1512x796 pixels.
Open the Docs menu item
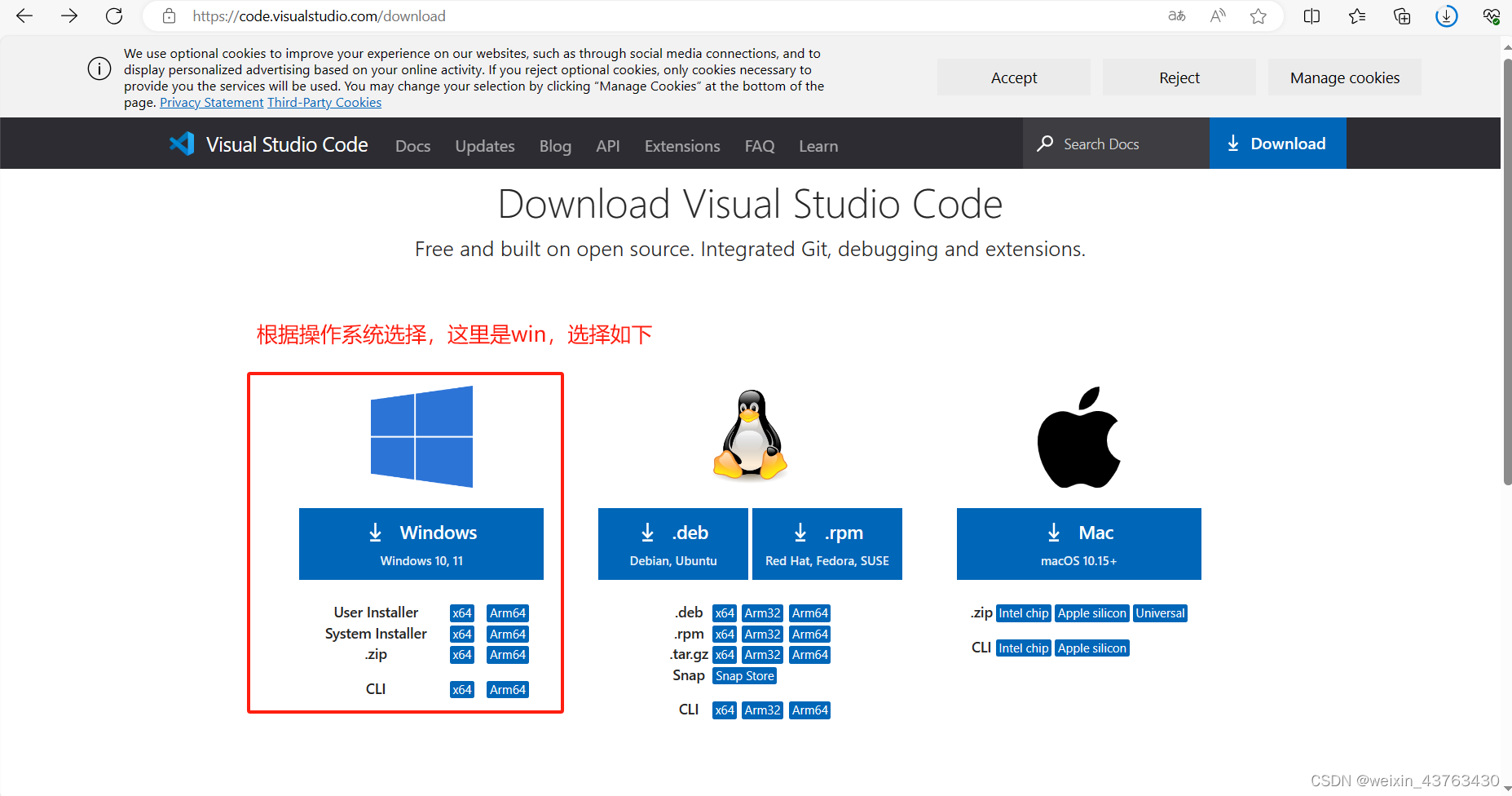[x=412, y=146]
